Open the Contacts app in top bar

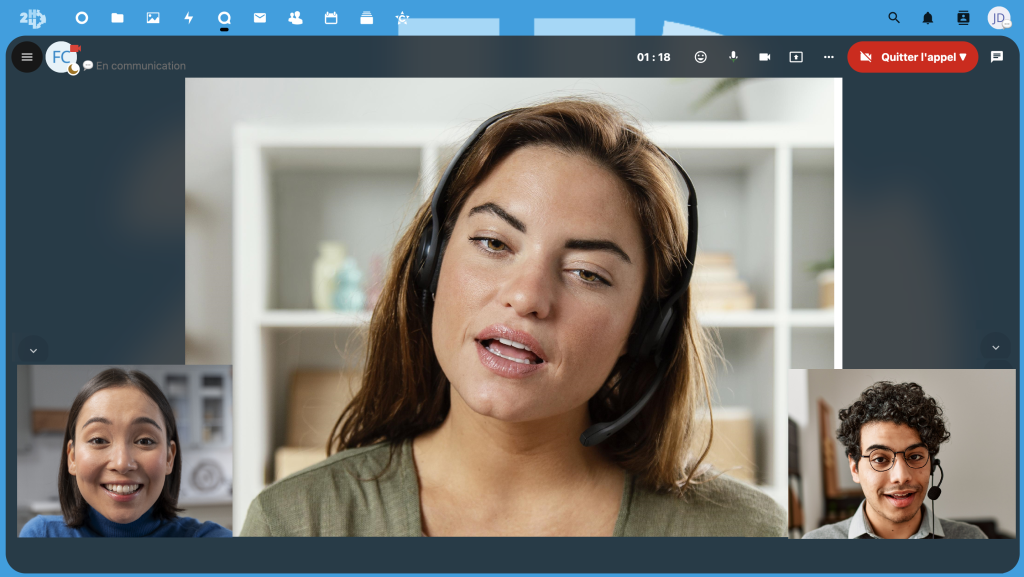coord(295,18)
